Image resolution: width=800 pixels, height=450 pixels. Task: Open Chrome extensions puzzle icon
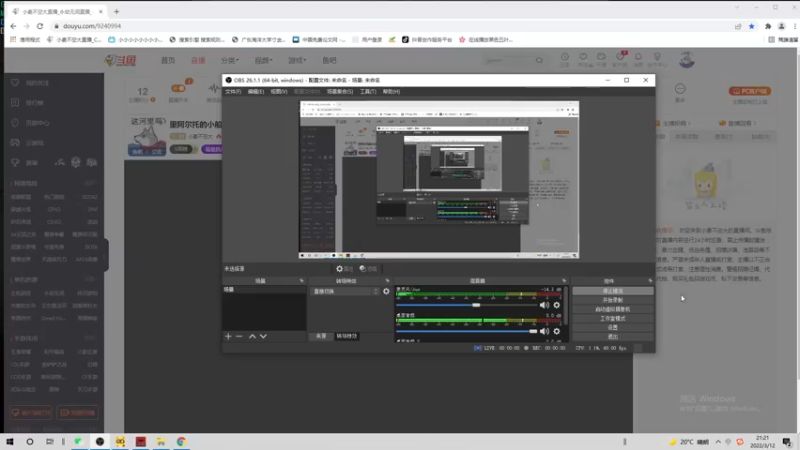pyautogui.click(x=768, y=26)
